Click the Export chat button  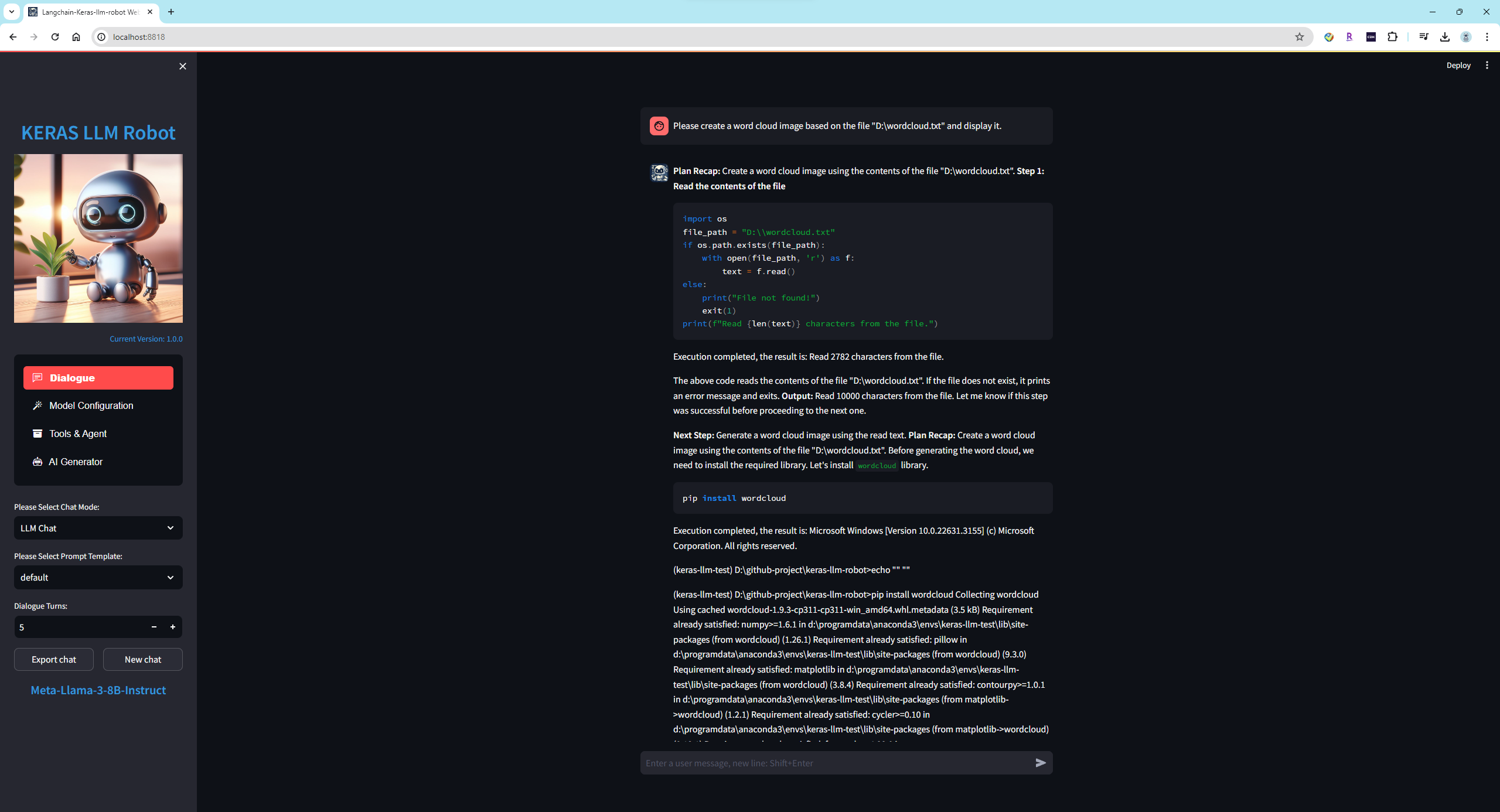click(54, 659)
